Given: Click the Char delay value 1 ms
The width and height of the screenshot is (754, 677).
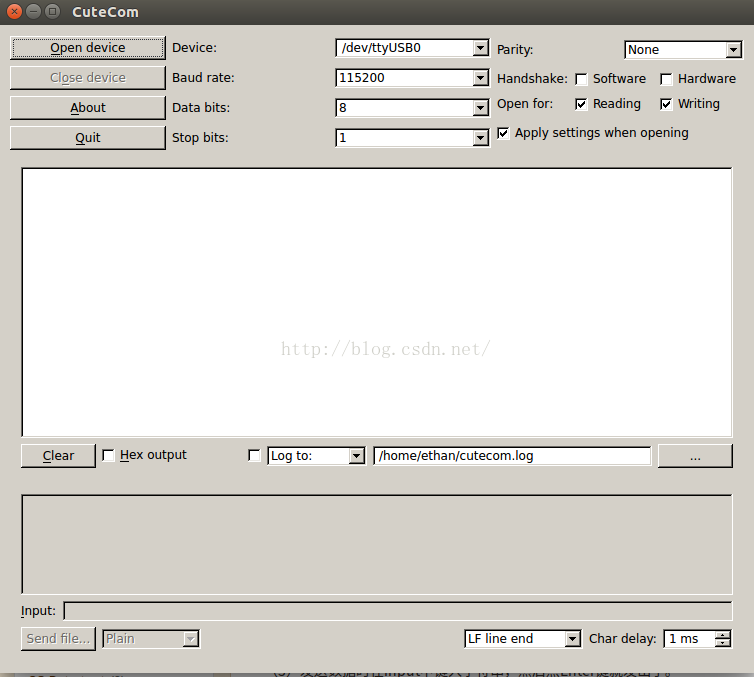Looking at the screenshot, I should coord(683,639).
